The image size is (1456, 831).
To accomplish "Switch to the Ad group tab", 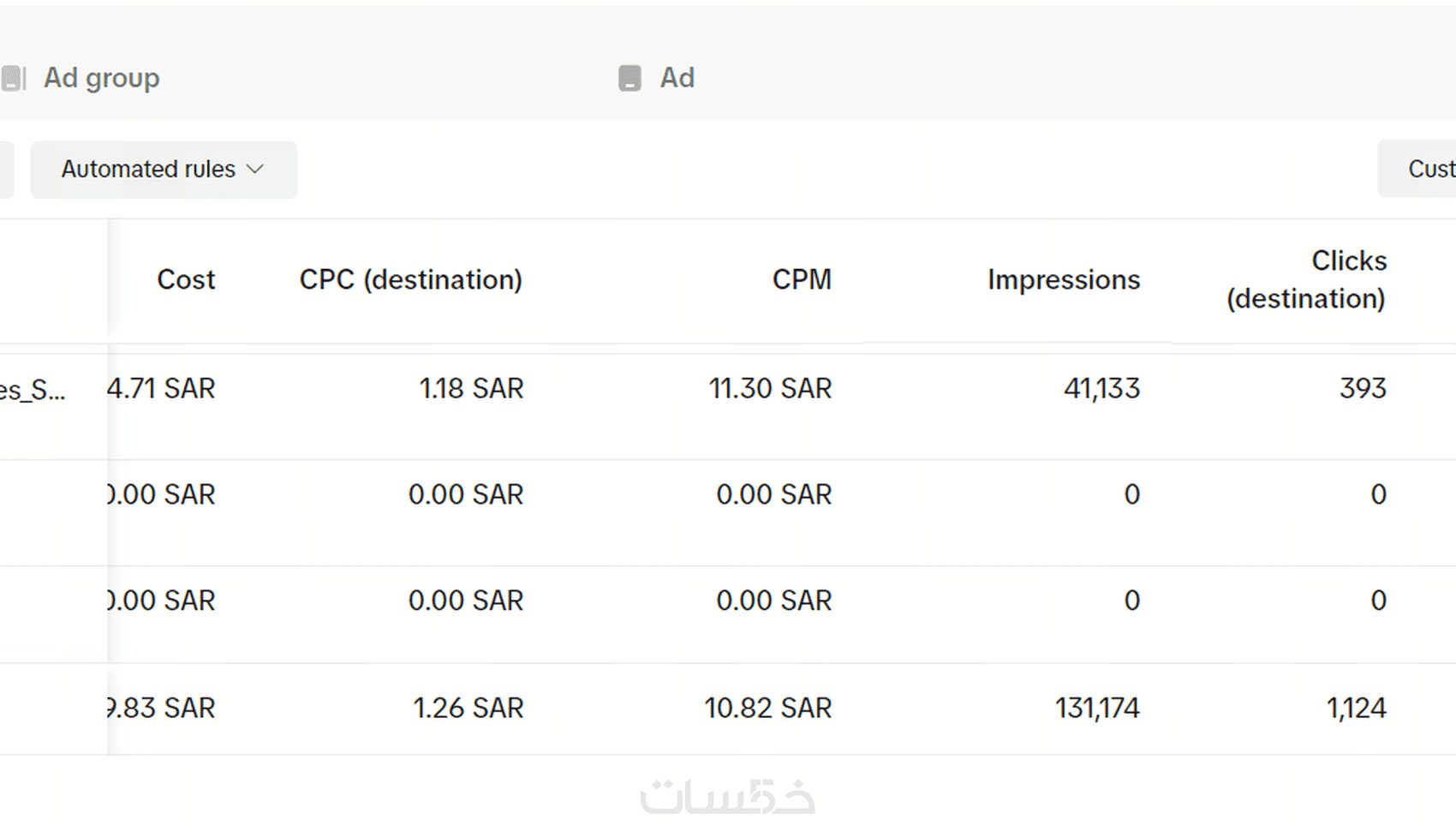I will point(101,78).
